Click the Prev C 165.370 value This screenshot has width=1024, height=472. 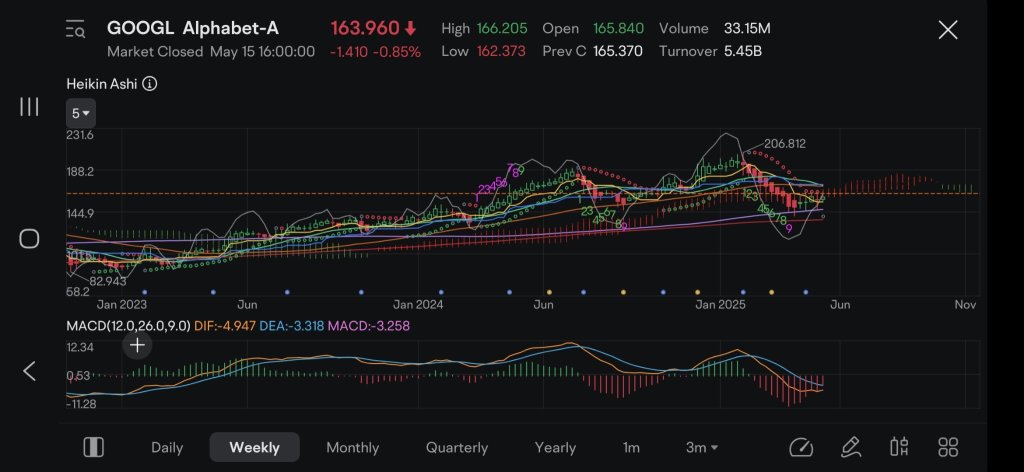tap(618, 52)
